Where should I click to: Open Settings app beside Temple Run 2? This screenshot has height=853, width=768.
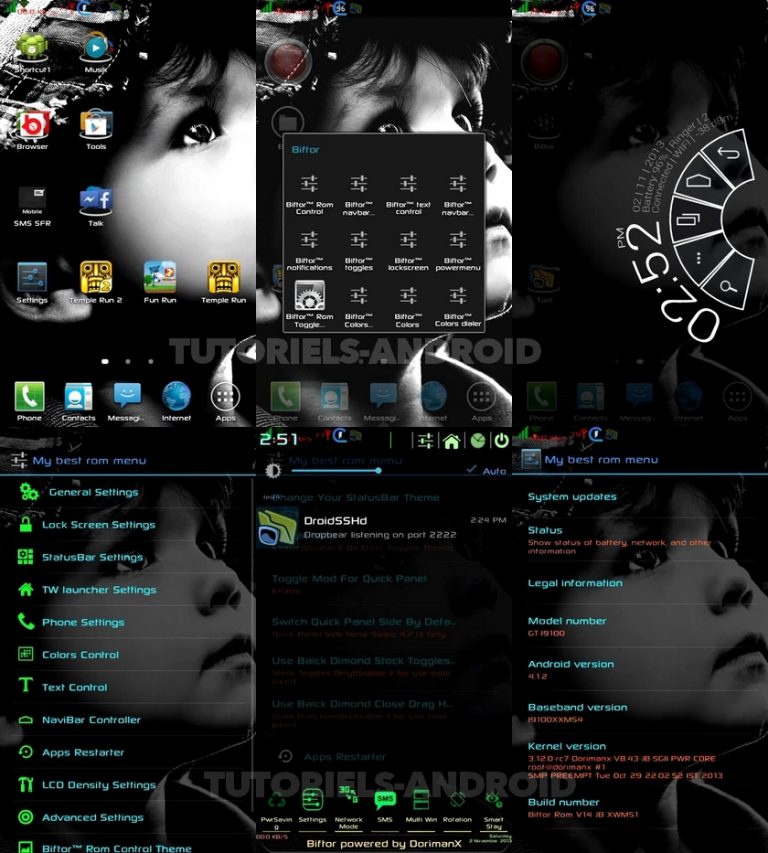pos(32,277)
